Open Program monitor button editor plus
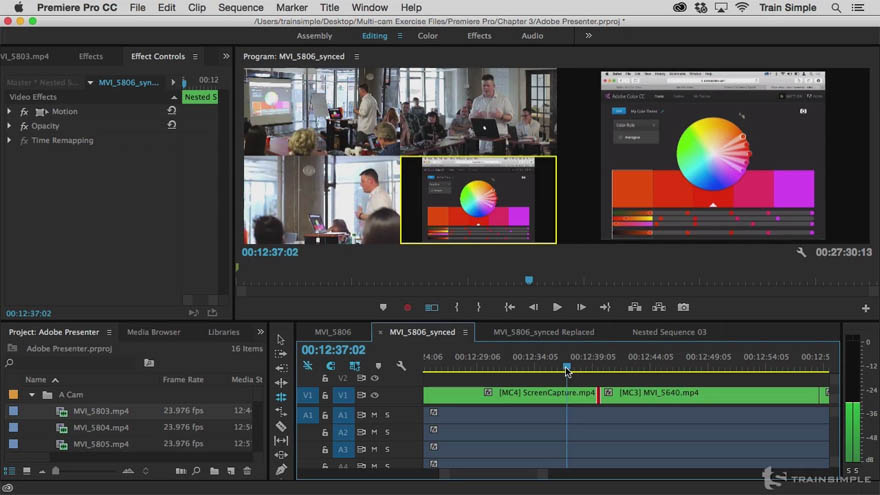880x495 pixels. pos(865,308)
